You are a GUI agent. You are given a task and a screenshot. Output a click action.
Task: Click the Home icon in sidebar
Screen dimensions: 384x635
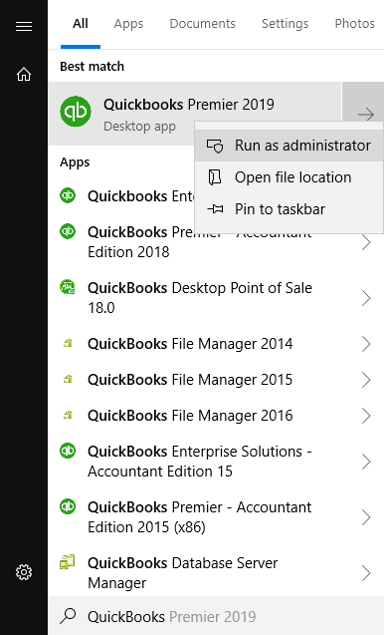click(x=24, y=74)
